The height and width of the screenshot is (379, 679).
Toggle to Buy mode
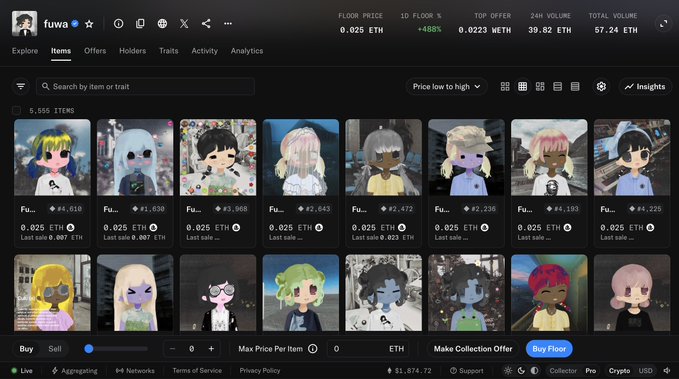point(26,349)
